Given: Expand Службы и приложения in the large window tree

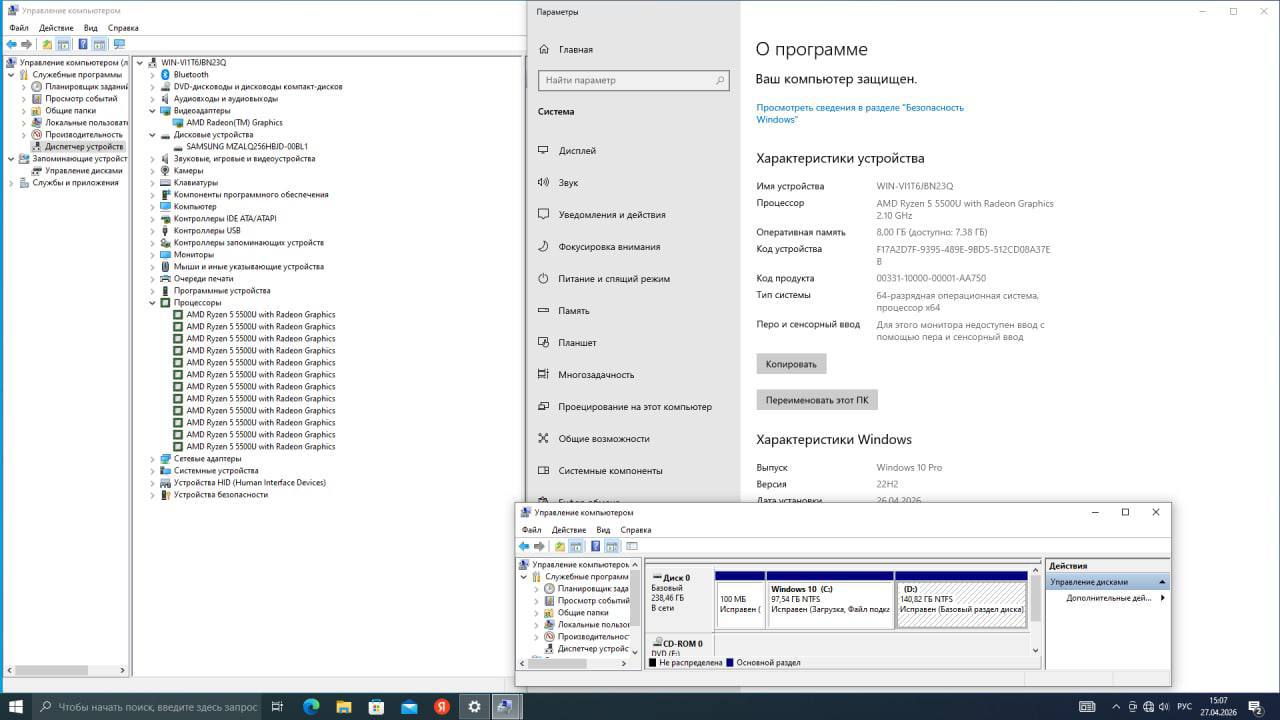Looking at the screenshot, I should coord(12,183).
